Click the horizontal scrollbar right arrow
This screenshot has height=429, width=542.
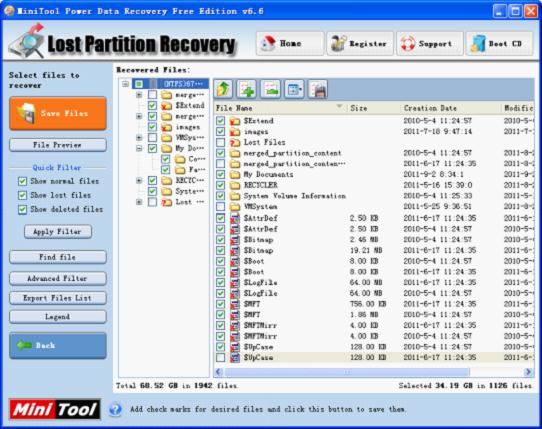[528, 372]
